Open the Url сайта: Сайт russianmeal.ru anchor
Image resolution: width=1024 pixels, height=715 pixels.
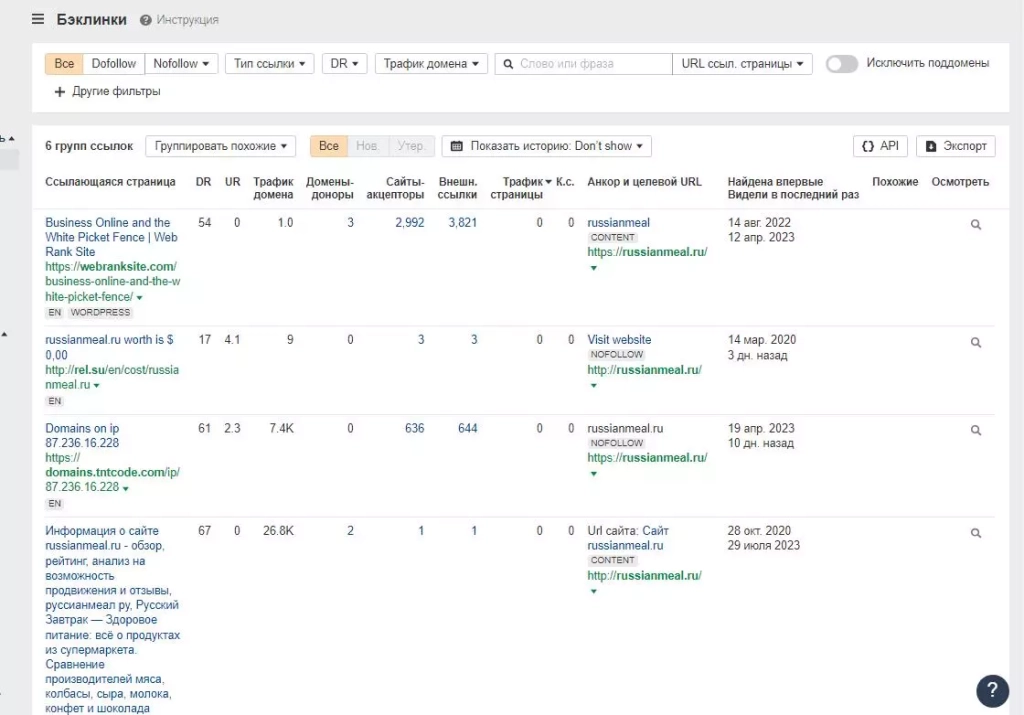628,538
